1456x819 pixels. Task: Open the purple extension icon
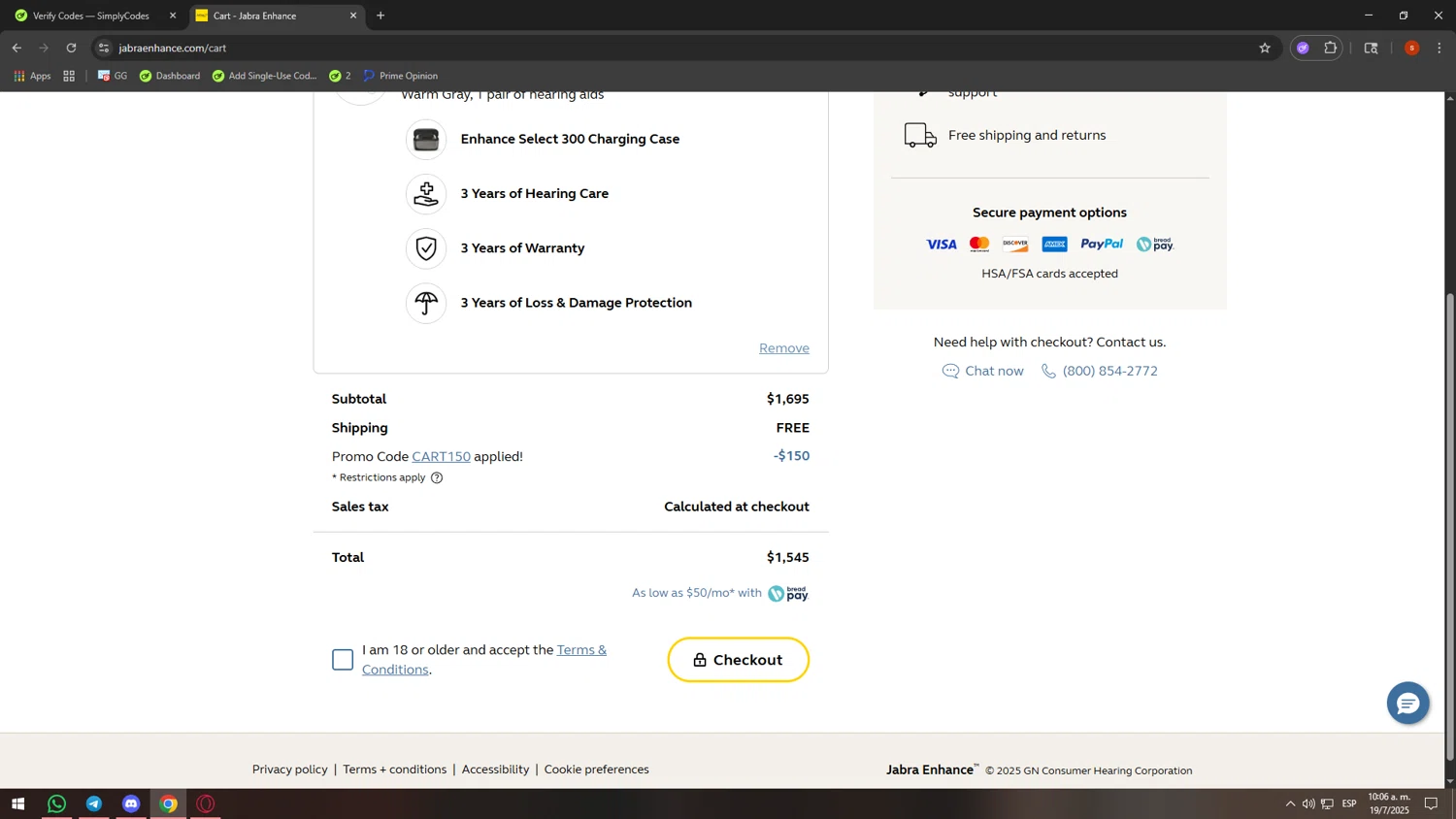[1303, 48]
